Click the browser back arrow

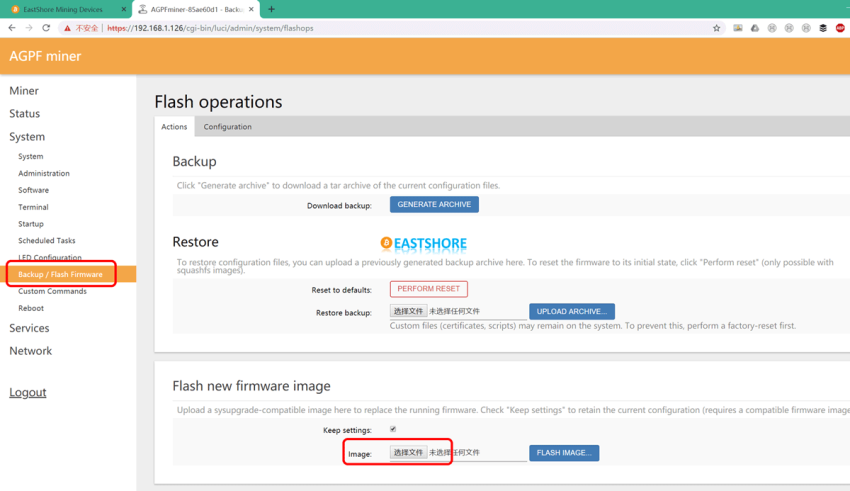(x=12, y=28)
